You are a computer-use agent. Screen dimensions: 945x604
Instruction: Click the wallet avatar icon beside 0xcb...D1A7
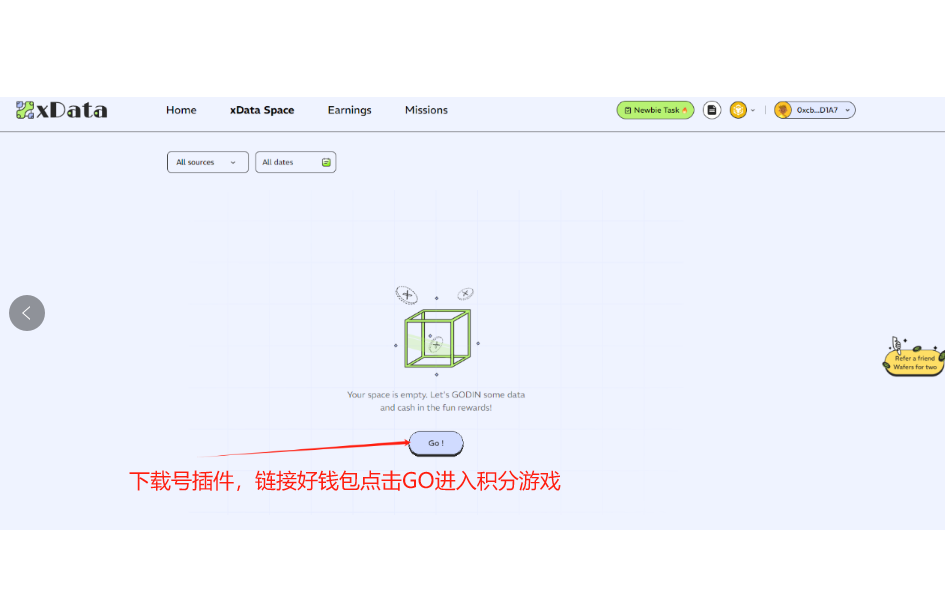pyautogui.click(x=784, y=110)
